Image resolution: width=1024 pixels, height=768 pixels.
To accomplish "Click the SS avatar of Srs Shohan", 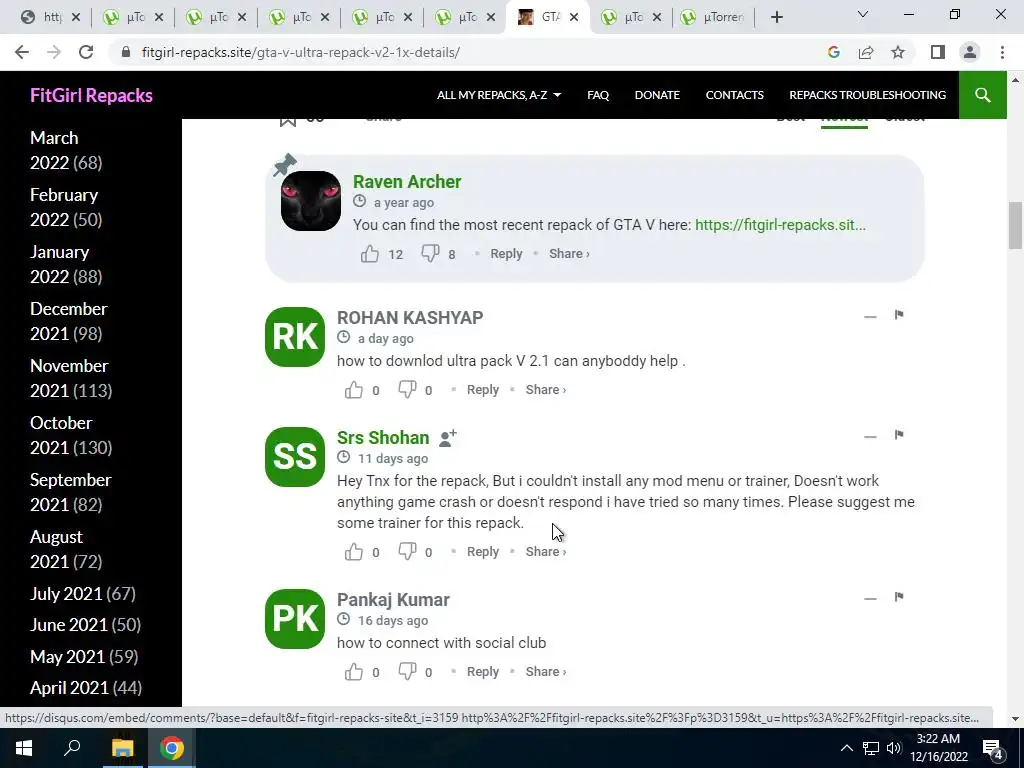I will point(295,457).
